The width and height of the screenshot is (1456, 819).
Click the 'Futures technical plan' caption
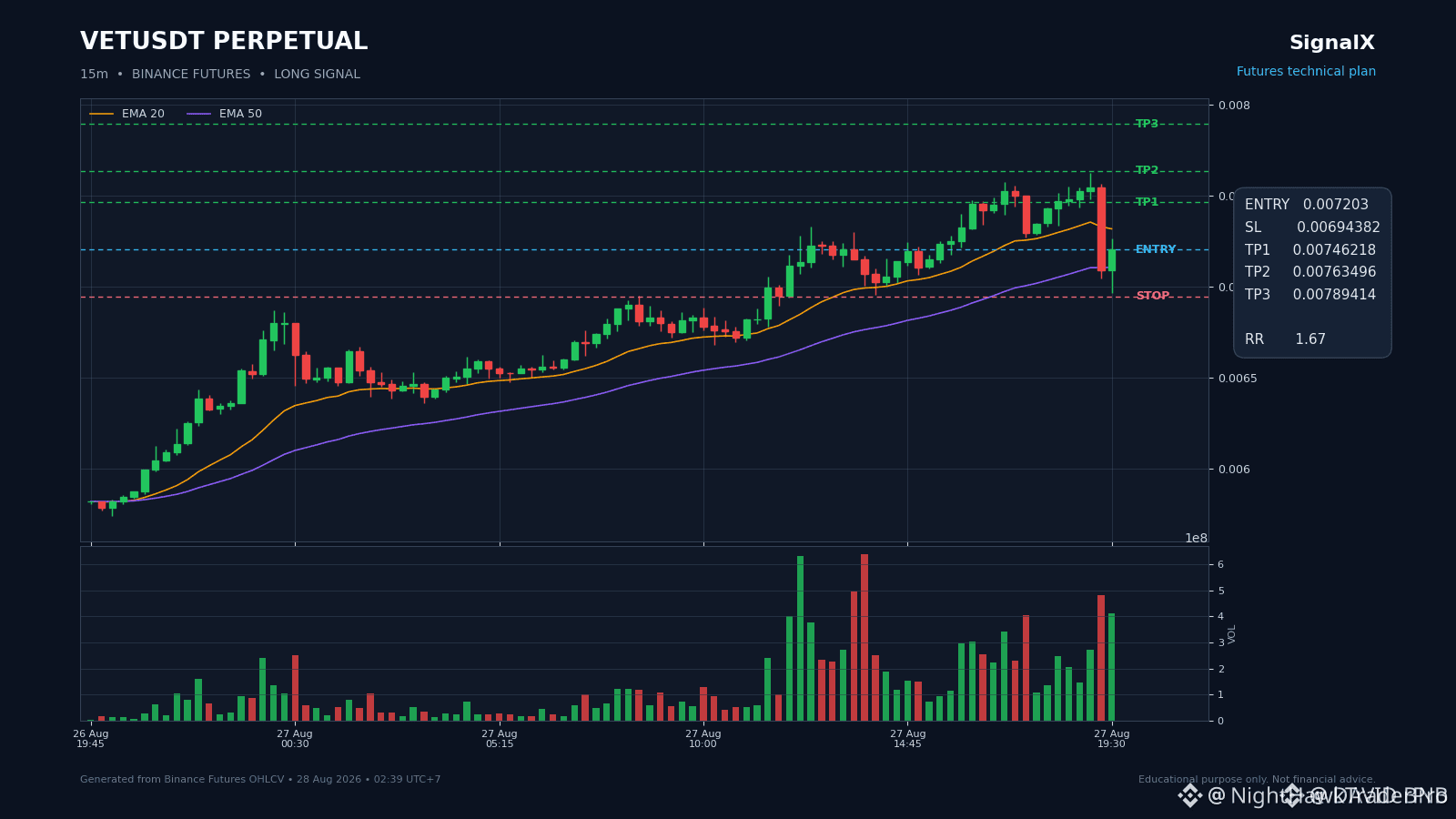coord(1306,72)
